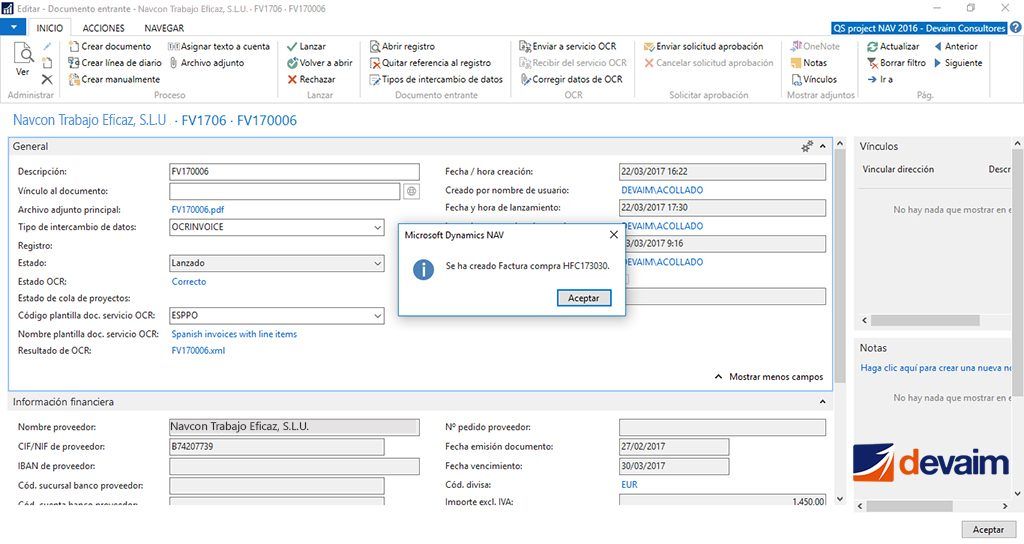Click Actualizar refresh action
Screen dimensions: 1024x544
point(893,46)
